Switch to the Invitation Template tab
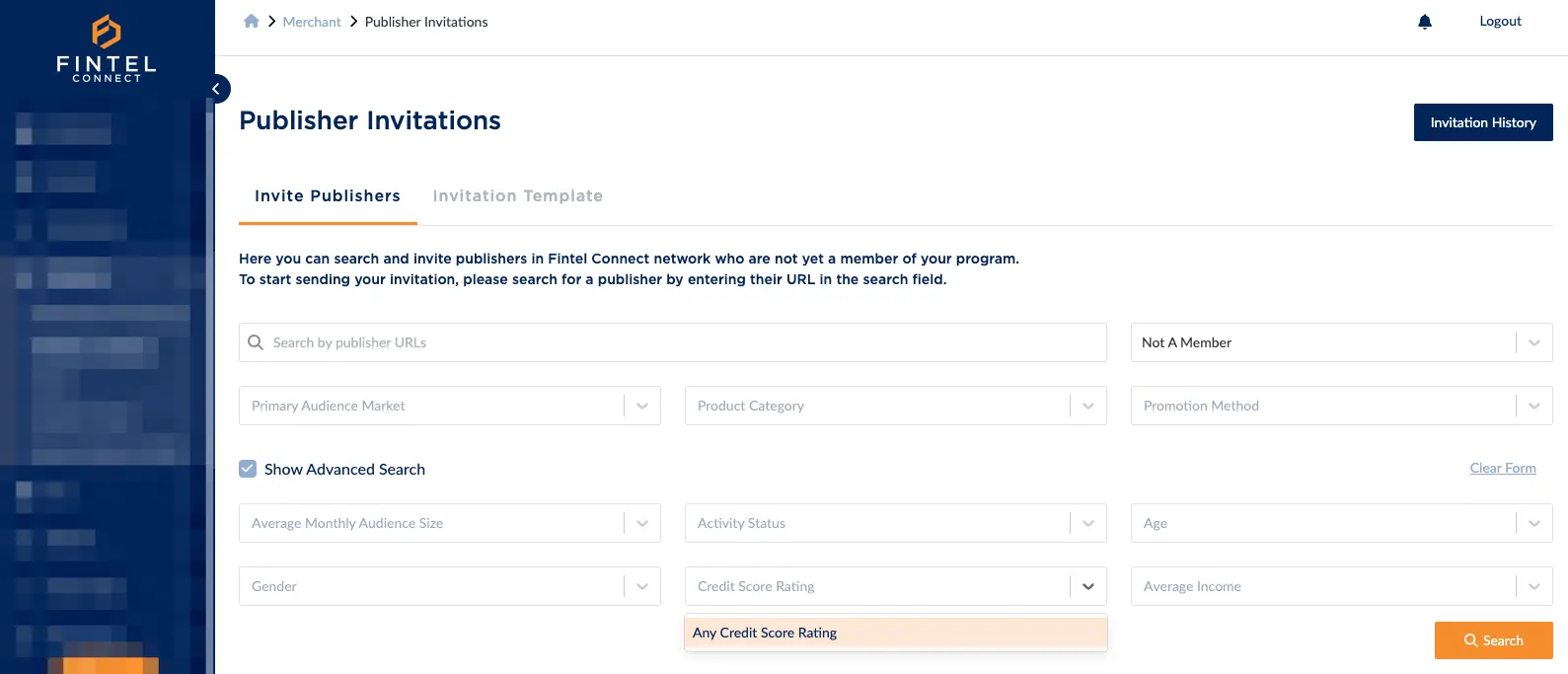This screenshot has width=1568, height=674. pos(517,195)
